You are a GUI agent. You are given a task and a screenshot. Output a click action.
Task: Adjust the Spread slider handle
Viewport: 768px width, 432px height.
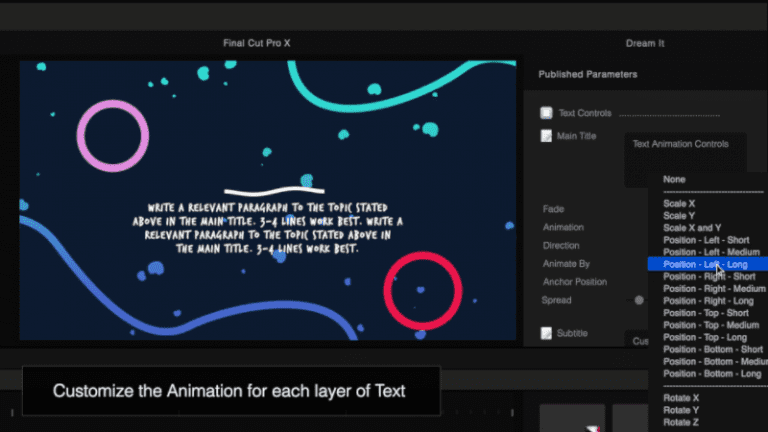tap(639, 300)
